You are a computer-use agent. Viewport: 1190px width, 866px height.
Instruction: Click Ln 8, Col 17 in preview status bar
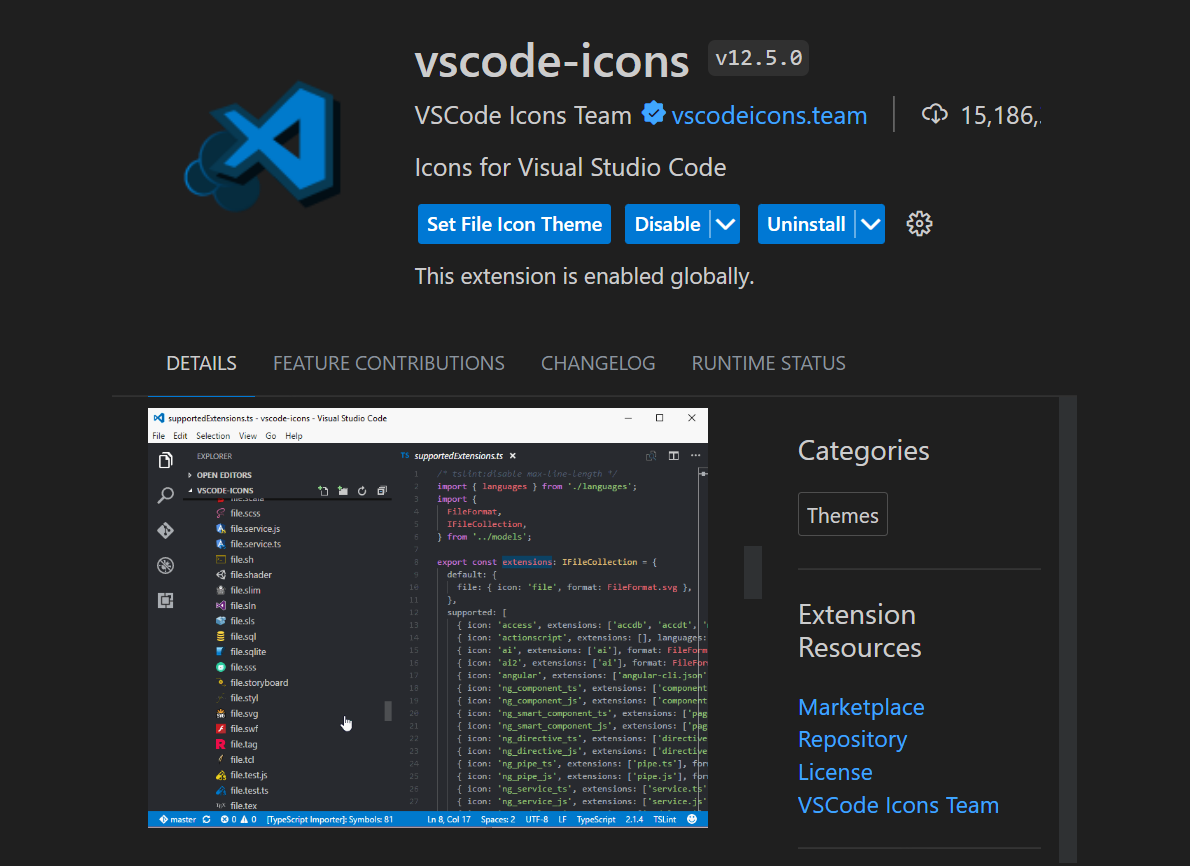pyautogui.click(x=449, y=820)
